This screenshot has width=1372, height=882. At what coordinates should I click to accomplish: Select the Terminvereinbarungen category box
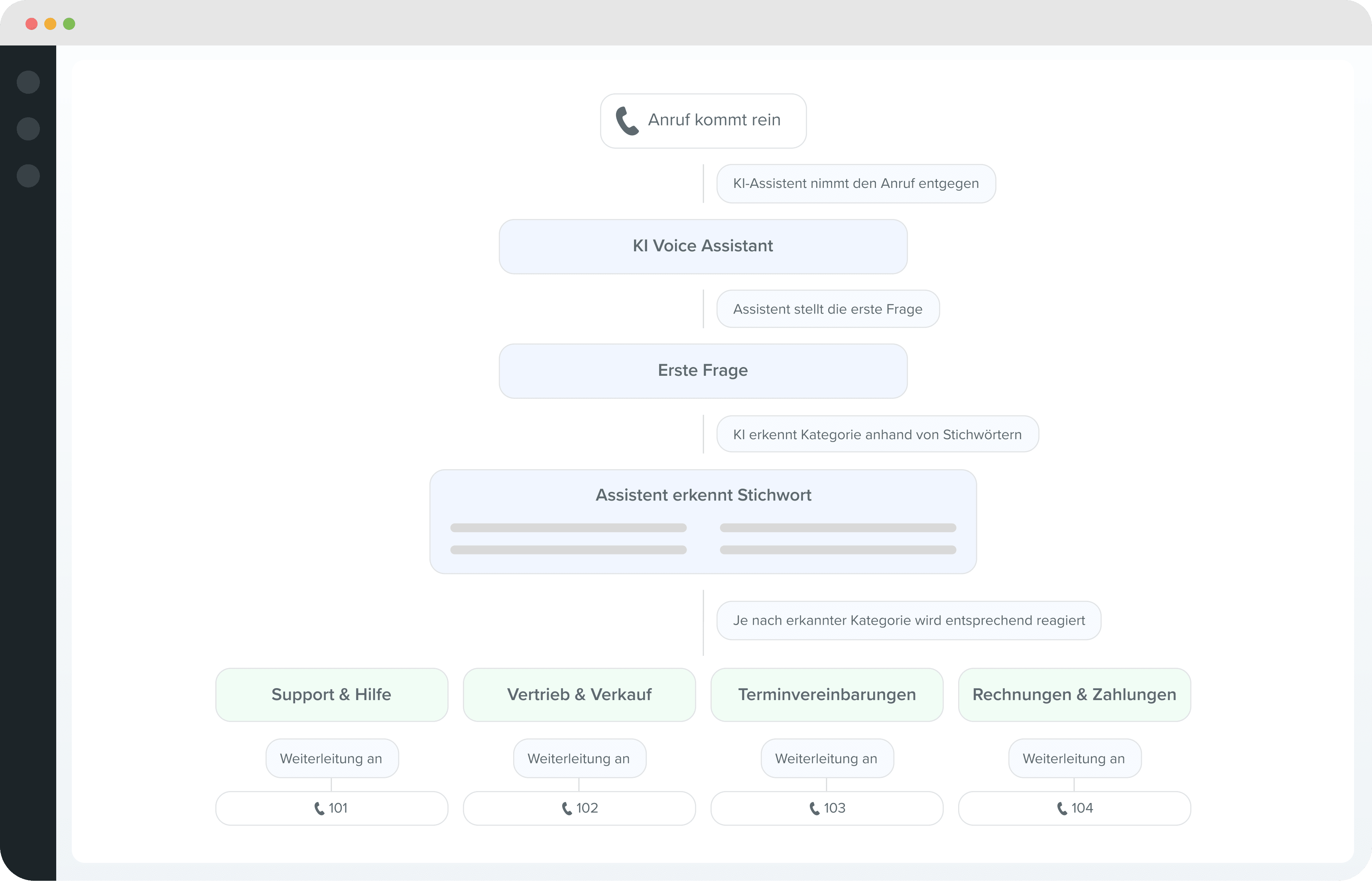tap(827, 694)
